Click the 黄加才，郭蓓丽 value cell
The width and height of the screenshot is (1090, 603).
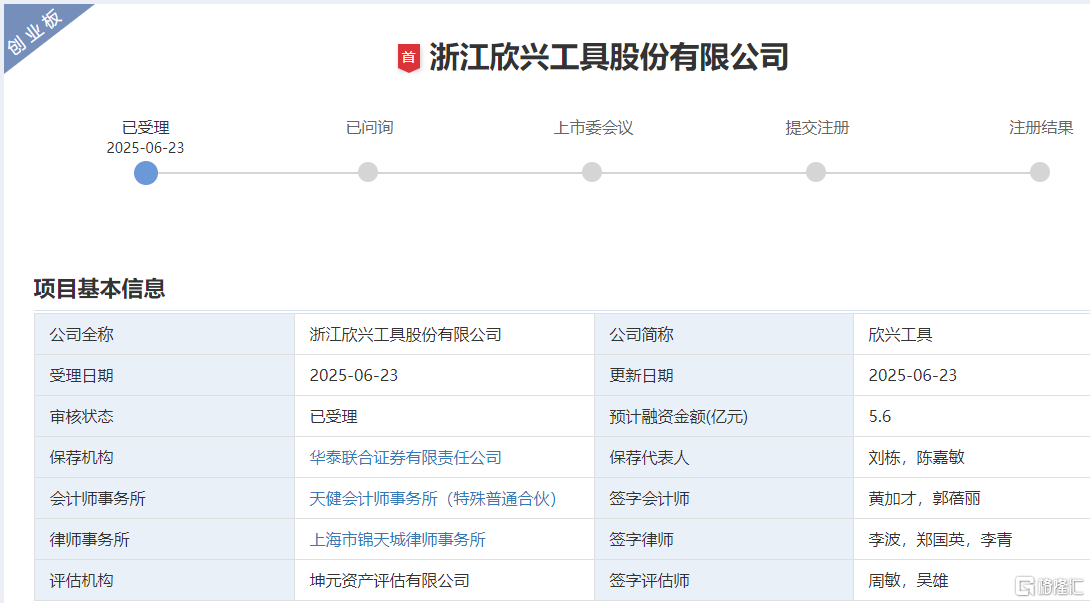coord(972,499)
